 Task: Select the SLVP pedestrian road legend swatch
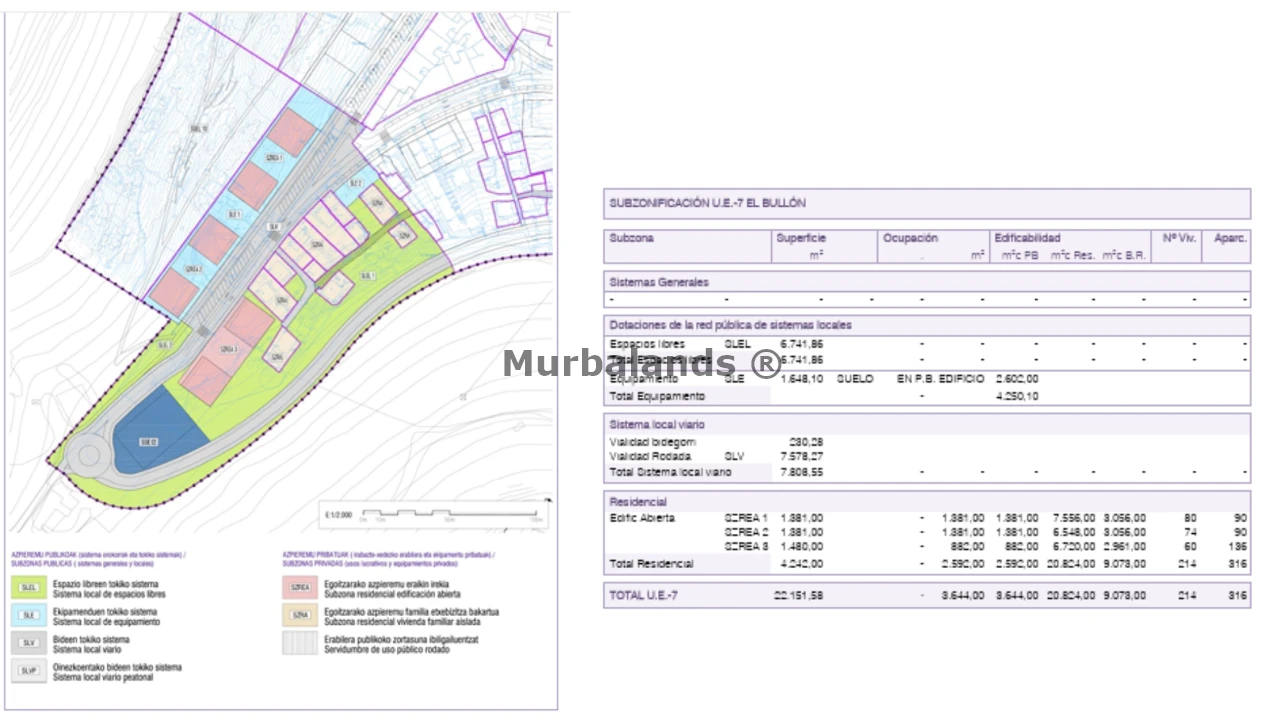(x=28, y=671)
